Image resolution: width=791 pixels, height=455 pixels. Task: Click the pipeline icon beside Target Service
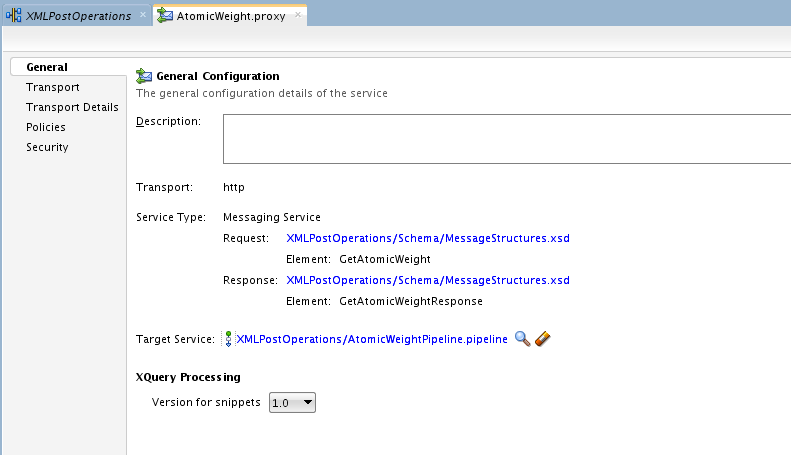(x=229, y=339)
